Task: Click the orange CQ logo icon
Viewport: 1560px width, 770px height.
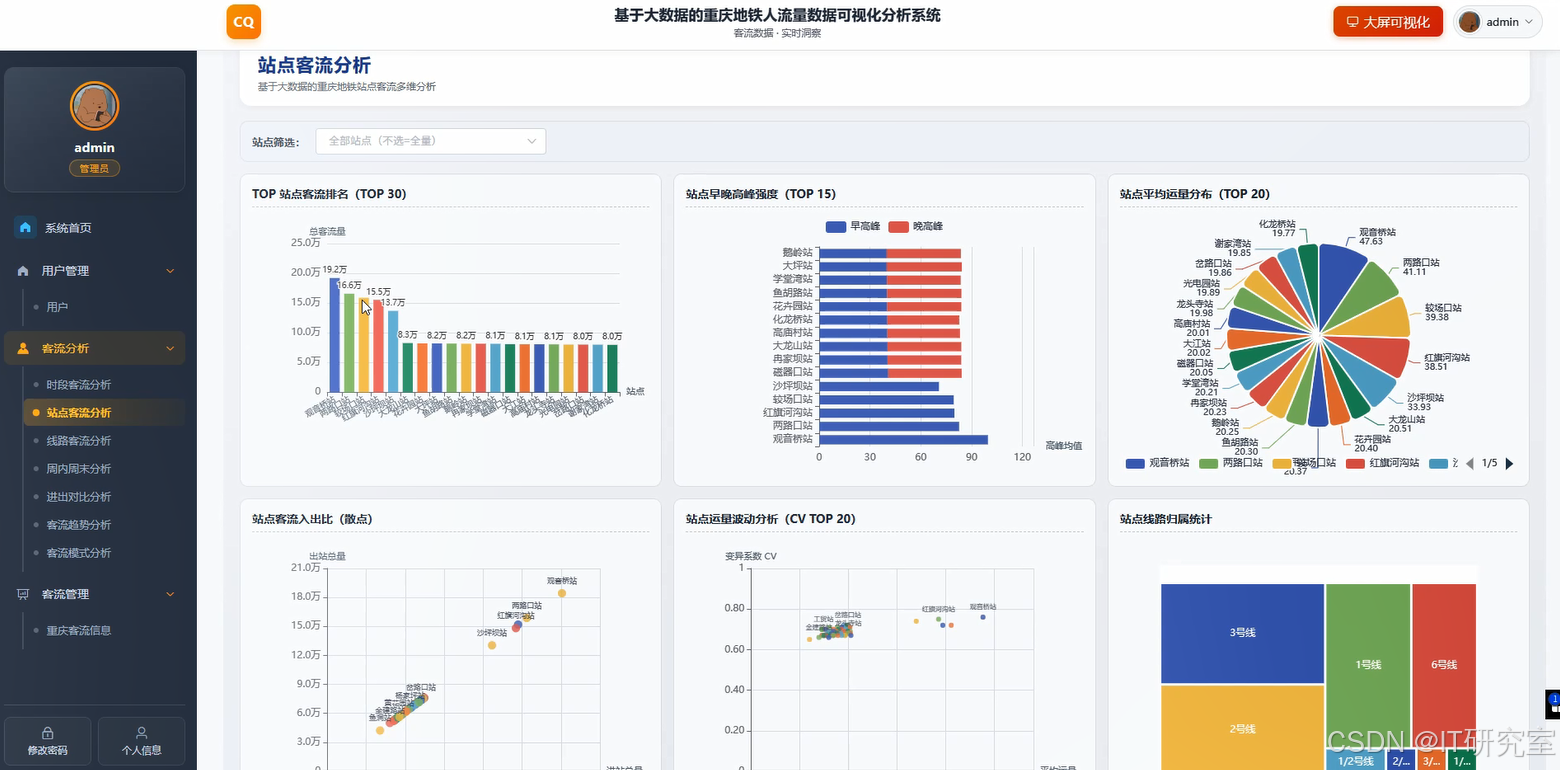Action: [x=244, y=22]
